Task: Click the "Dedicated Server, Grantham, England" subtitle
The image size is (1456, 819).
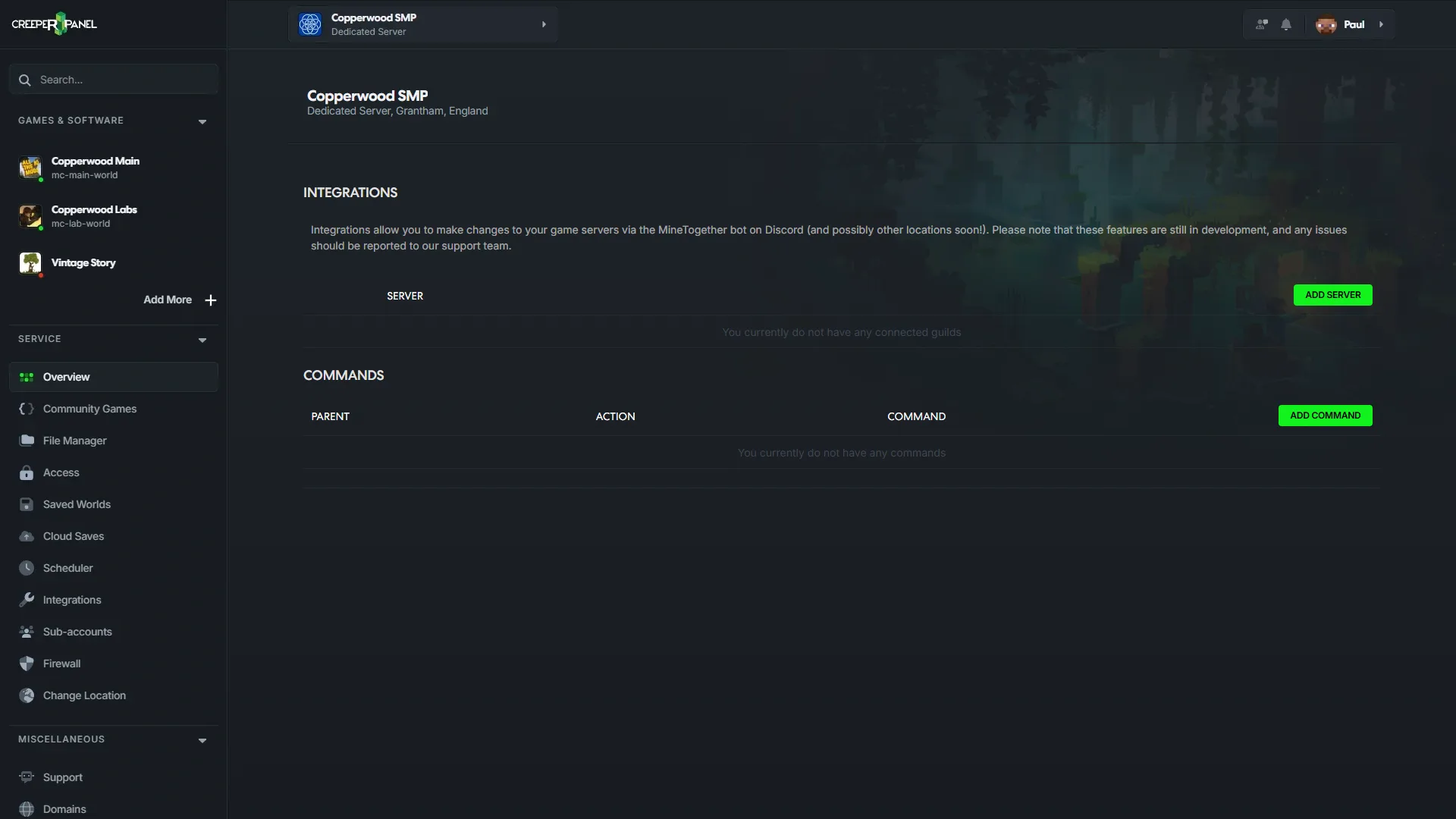Action: 397,111
